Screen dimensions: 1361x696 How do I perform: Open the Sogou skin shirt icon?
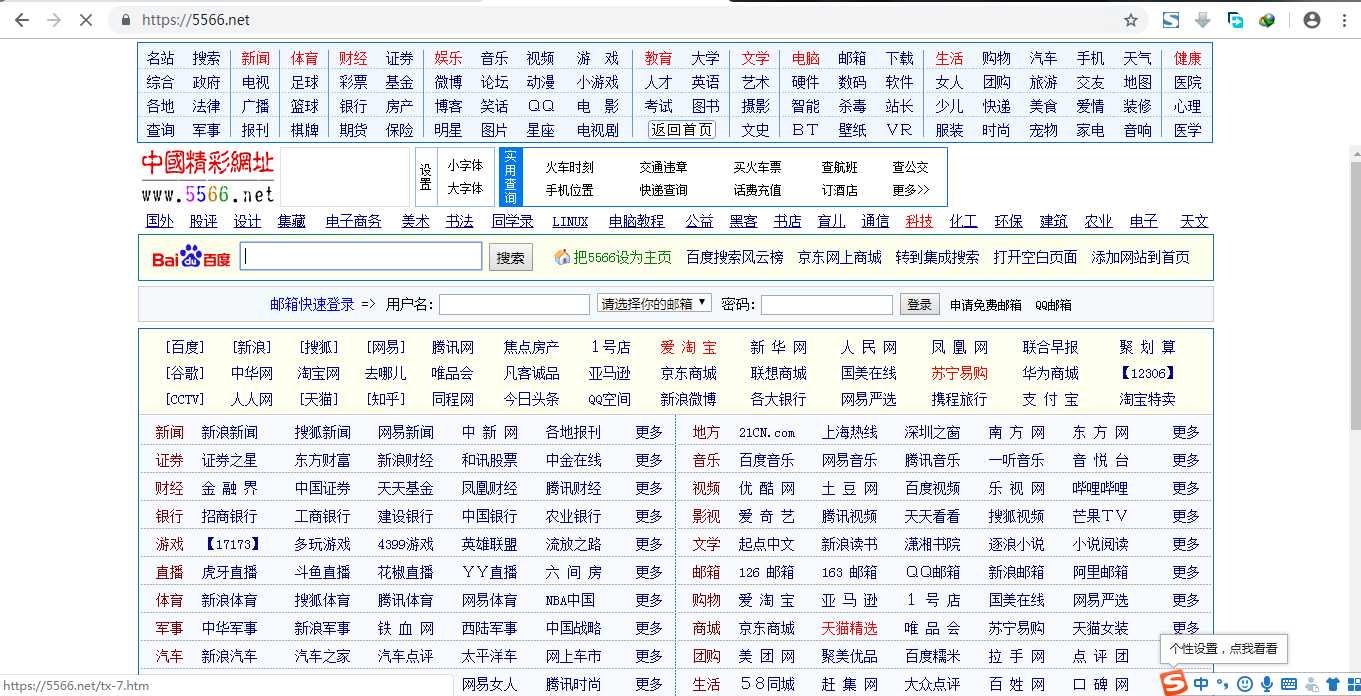1331,685
